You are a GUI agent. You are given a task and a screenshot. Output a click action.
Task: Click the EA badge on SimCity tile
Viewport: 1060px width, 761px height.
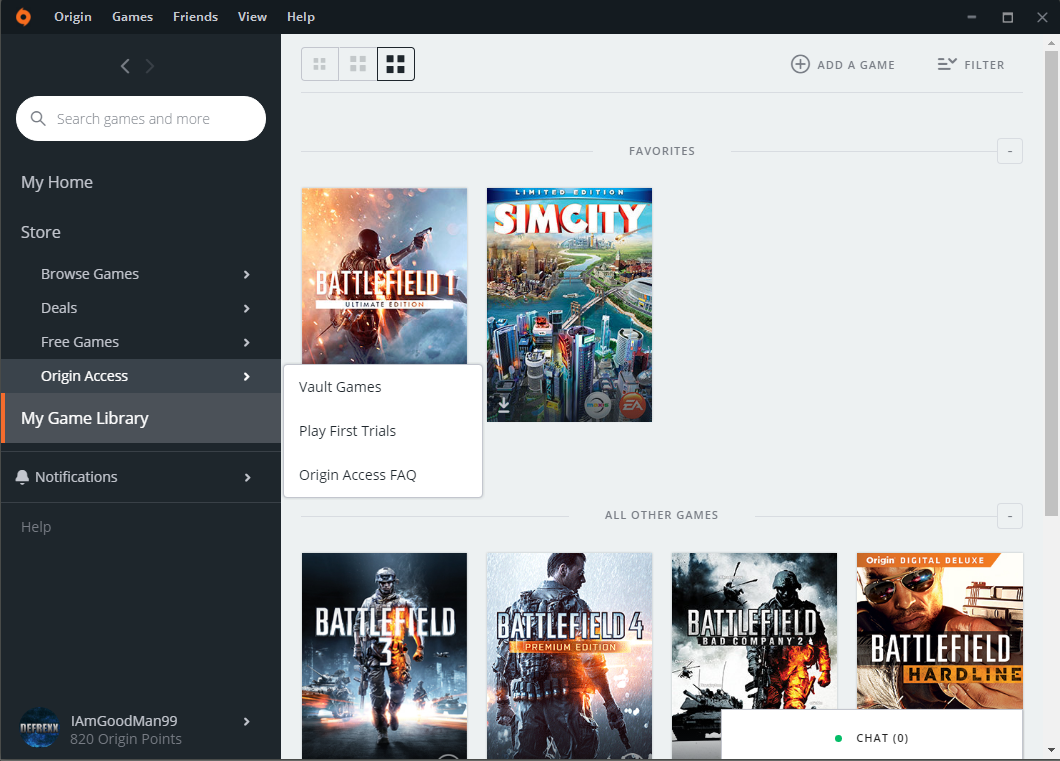pos(633,406)
